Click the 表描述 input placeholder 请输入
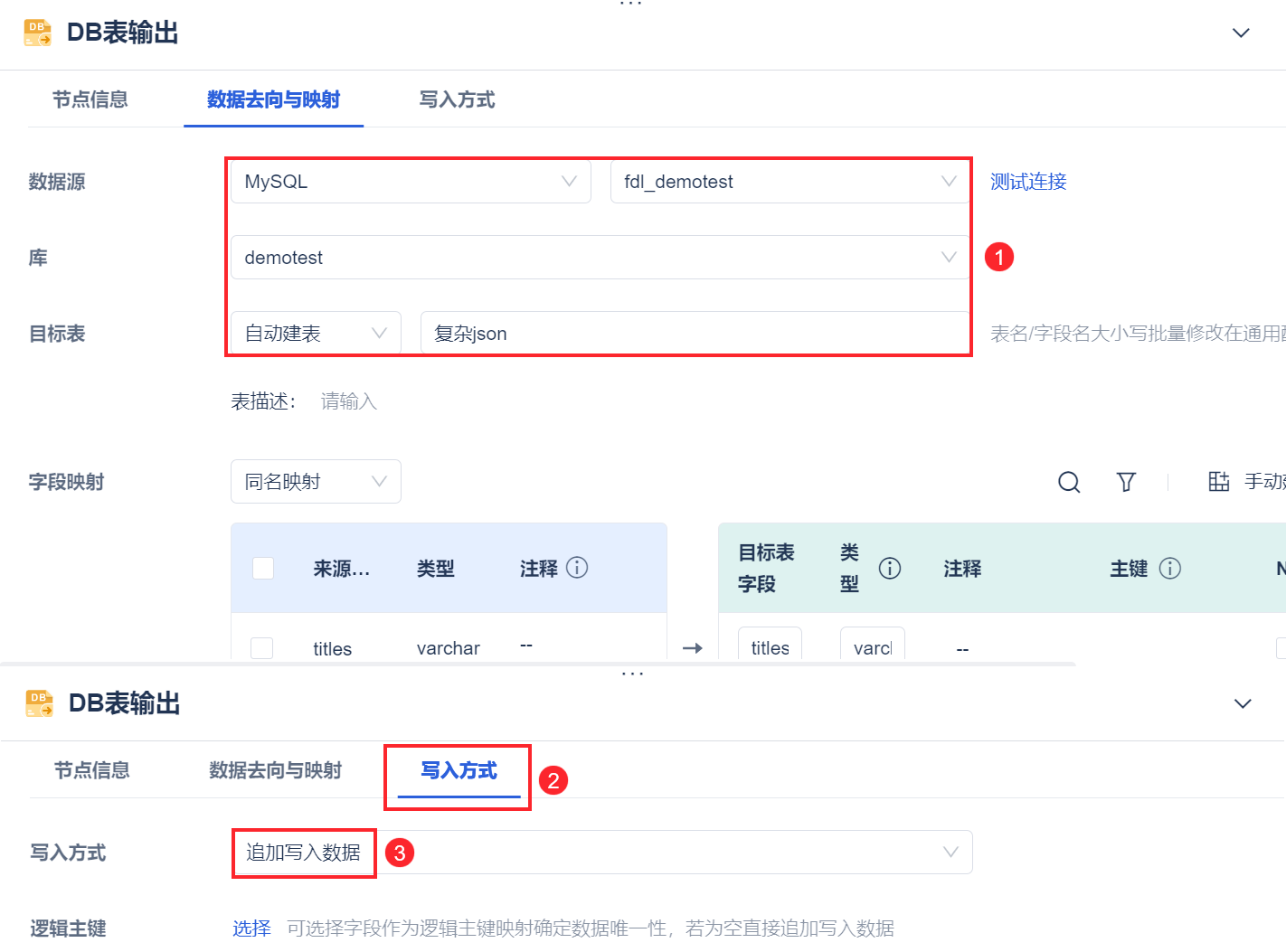This screenshot has width=1286, height=952. [349, 401]
